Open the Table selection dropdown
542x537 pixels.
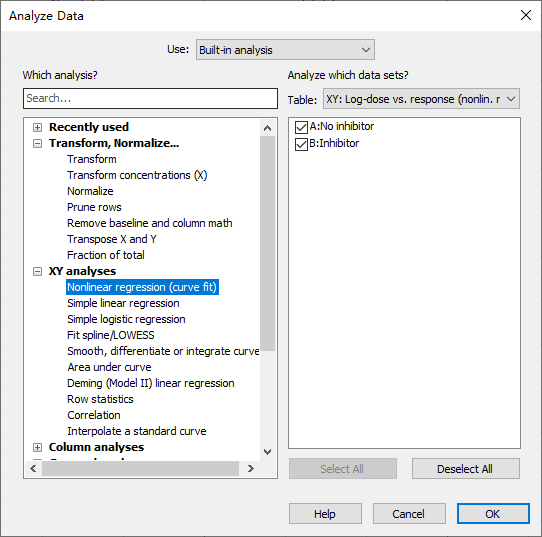[421, 99]
